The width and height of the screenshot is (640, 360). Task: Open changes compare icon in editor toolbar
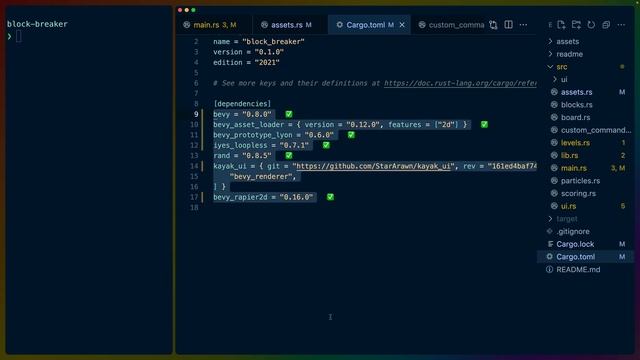493,25
